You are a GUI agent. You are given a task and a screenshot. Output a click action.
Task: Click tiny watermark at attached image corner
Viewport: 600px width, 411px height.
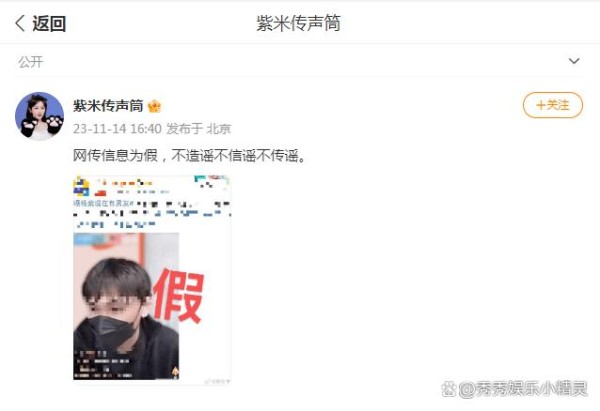pos(218,381)
